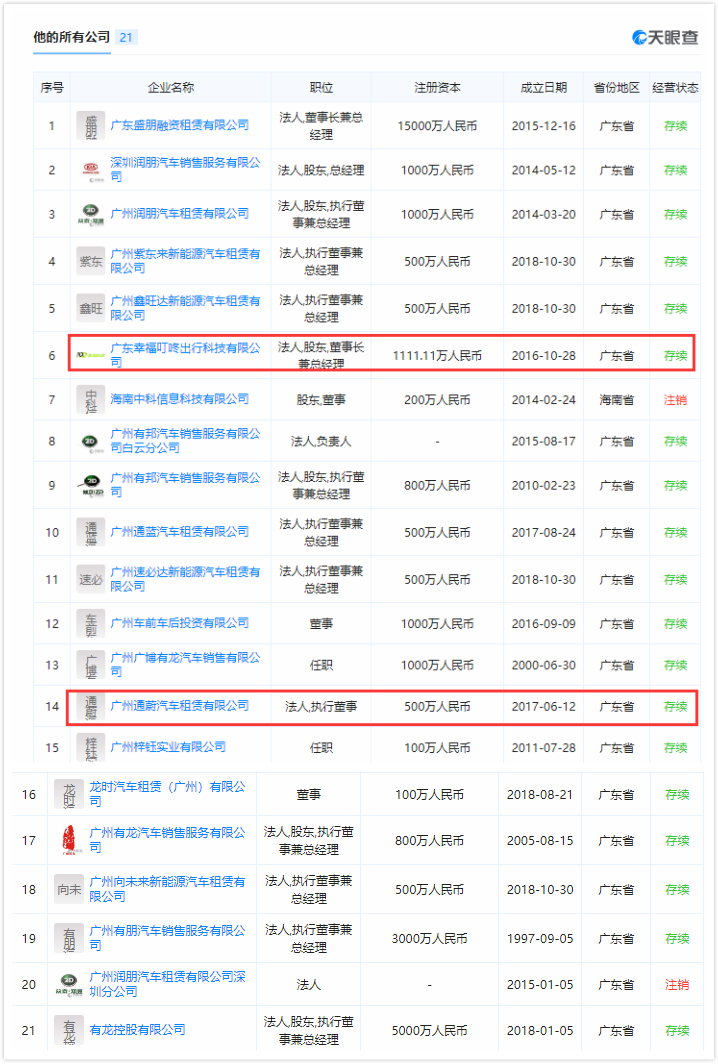Open 广州紫东来新能源汽车租赁有限公司 link
The image size is (718, 1064).
(x=185, y=261)
